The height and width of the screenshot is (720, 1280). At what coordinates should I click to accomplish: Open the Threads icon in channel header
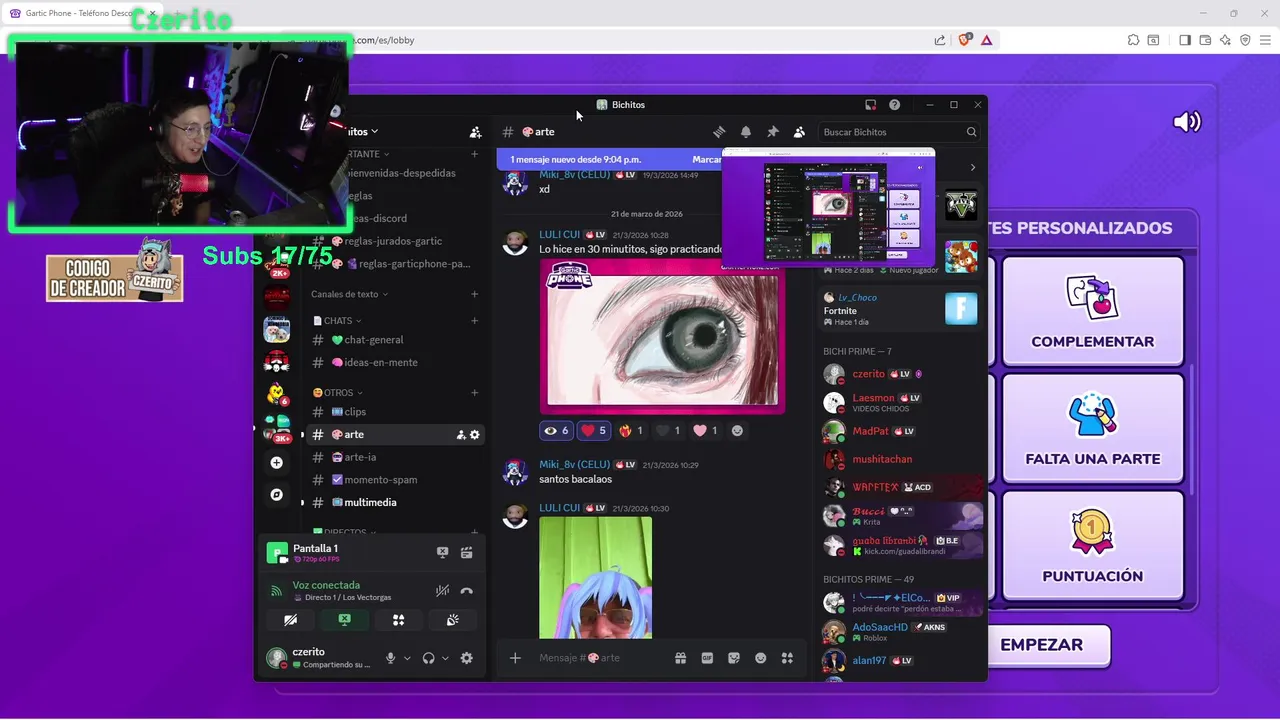point(719,132)
